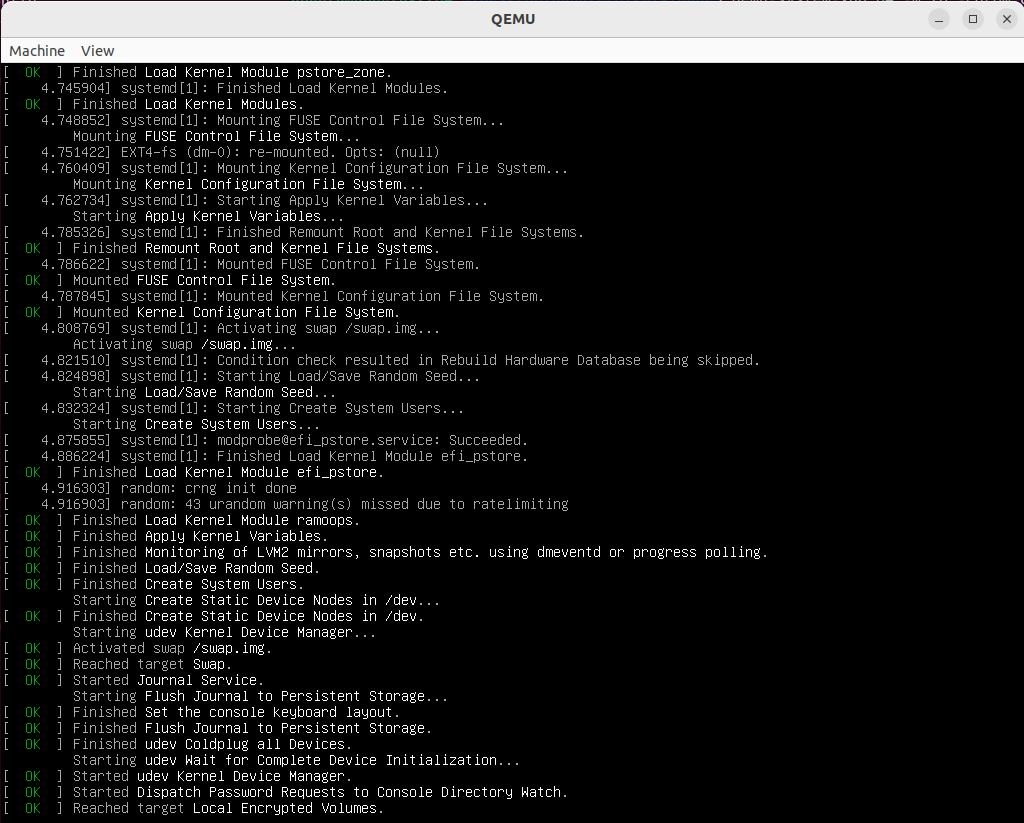Close the QEMU window
This screenshot has height=823, width=1024.
click(1007, 19)
